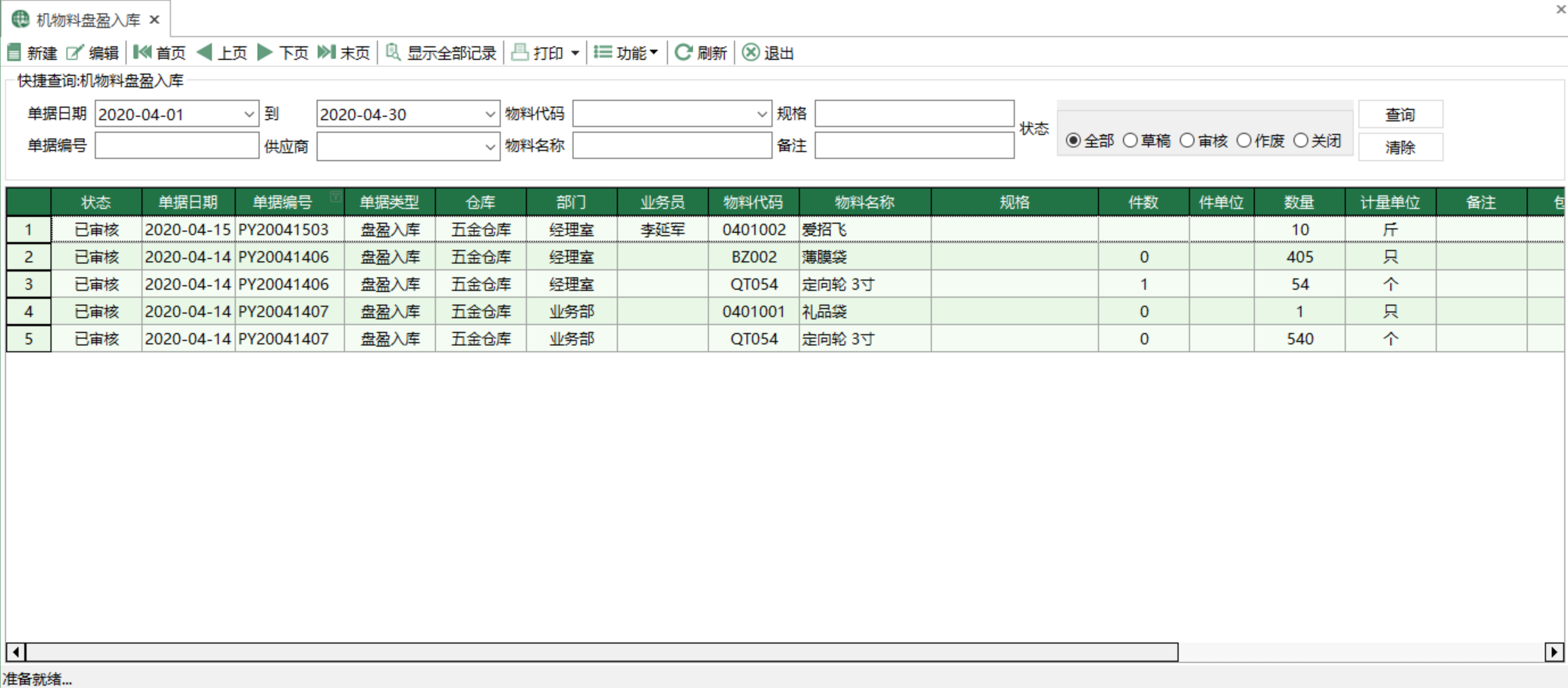Open the end date 2020-04-30 dropdown
Screen dimensions: 1568x688
pyautogui.click(x=490, y=115)
